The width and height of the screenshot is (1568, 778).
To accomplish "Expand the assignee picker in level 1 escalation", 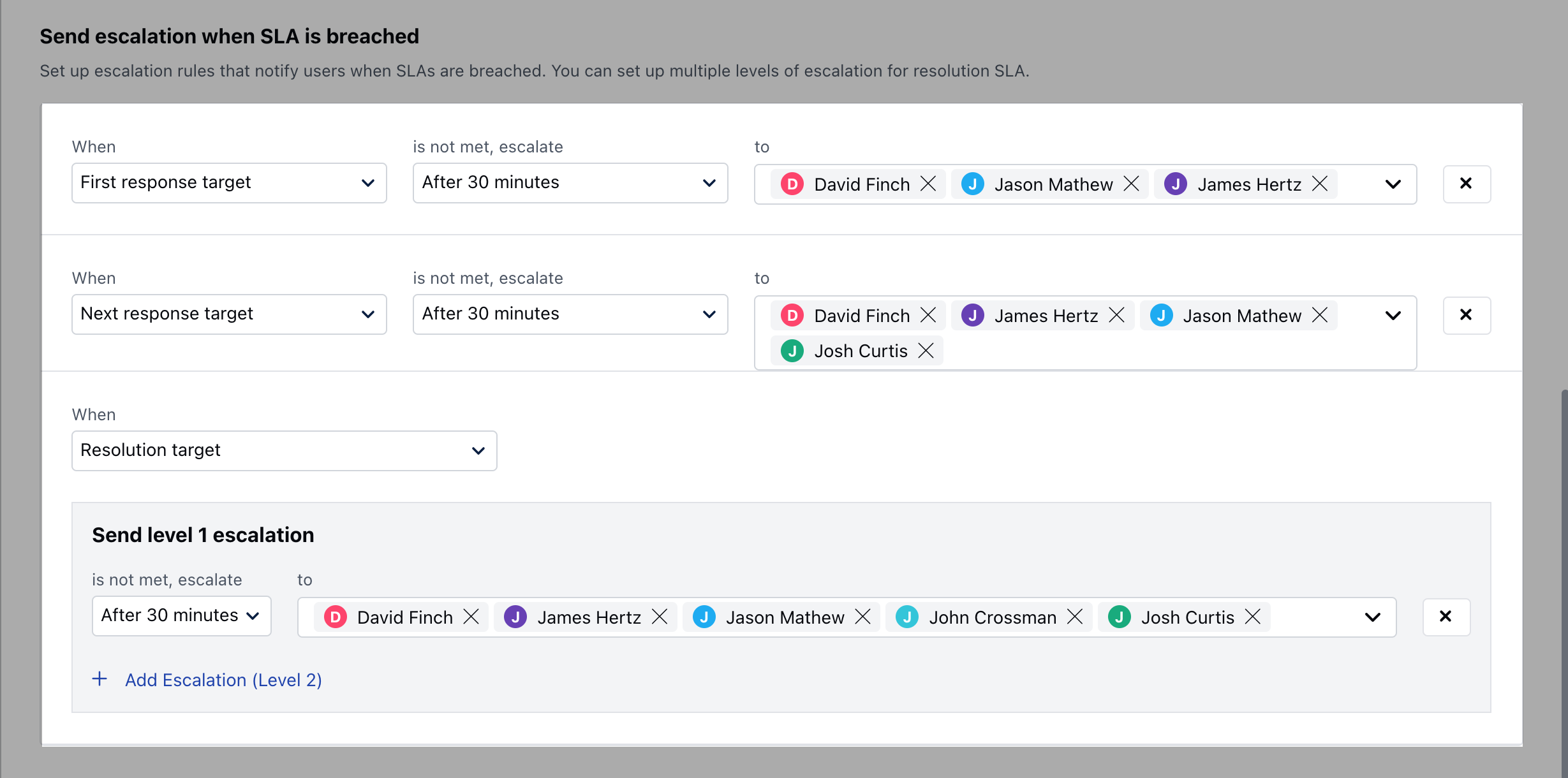I will point(1372,617).
